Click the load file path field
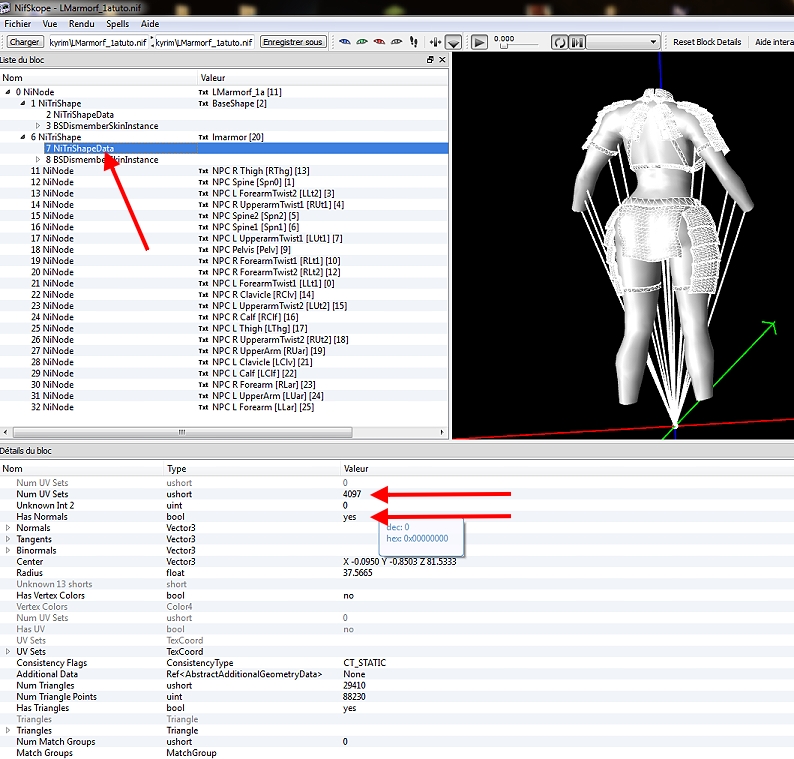 tap(98, 43)
